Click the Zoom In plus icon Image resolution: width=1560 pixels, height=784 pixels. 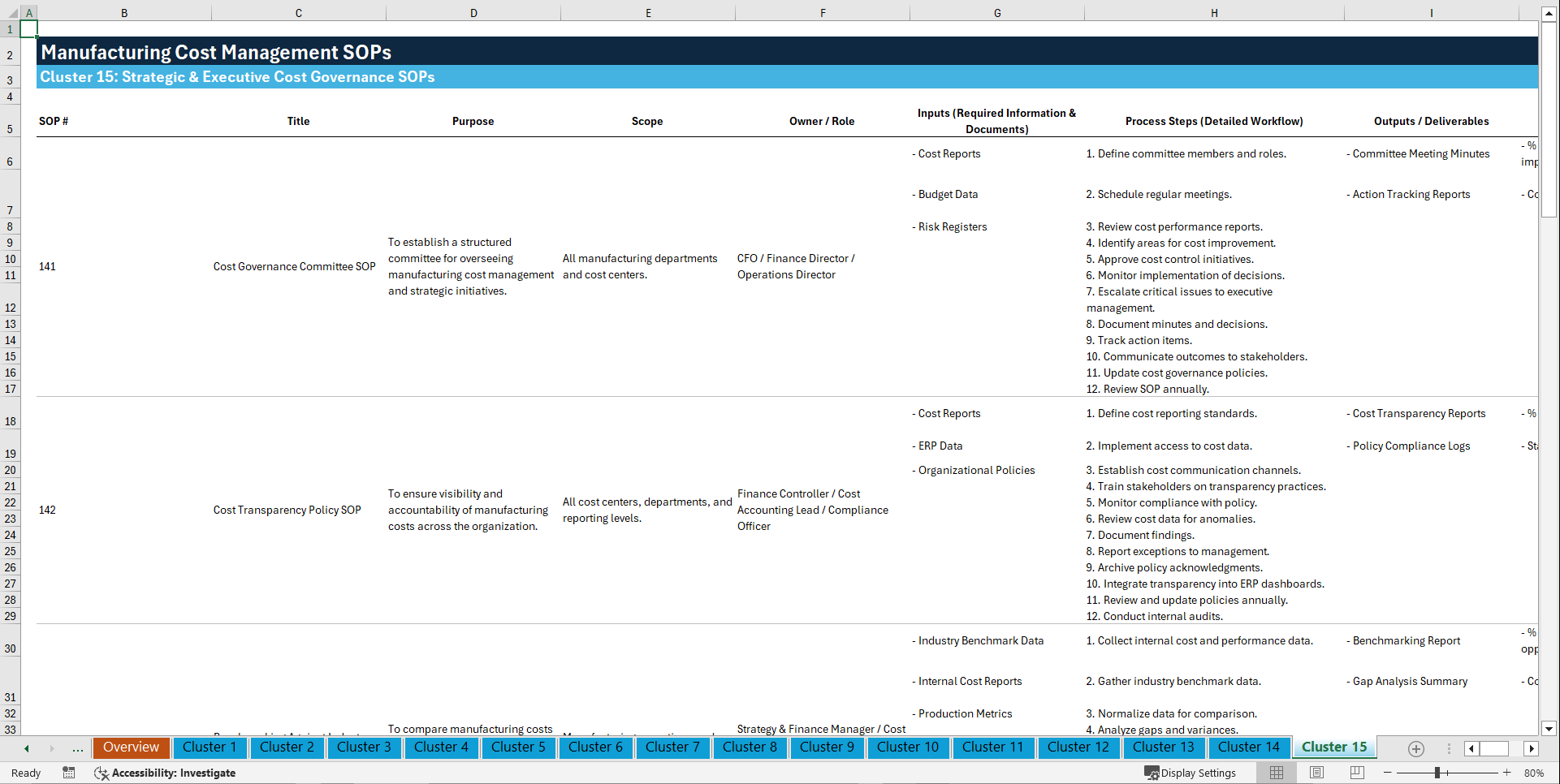[x=1506, y=773]
